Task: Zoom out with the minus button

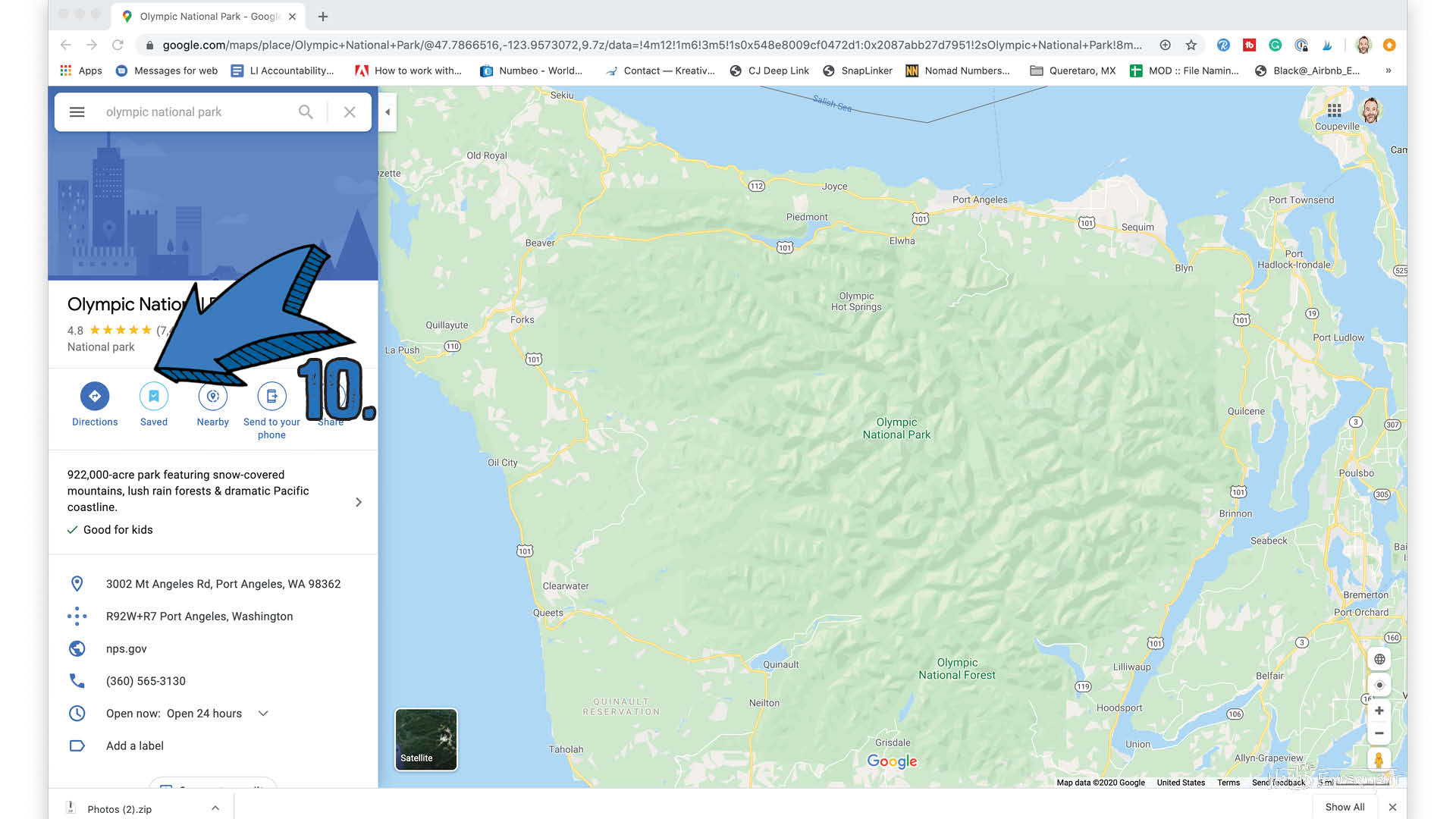Action: point(1379,733)
